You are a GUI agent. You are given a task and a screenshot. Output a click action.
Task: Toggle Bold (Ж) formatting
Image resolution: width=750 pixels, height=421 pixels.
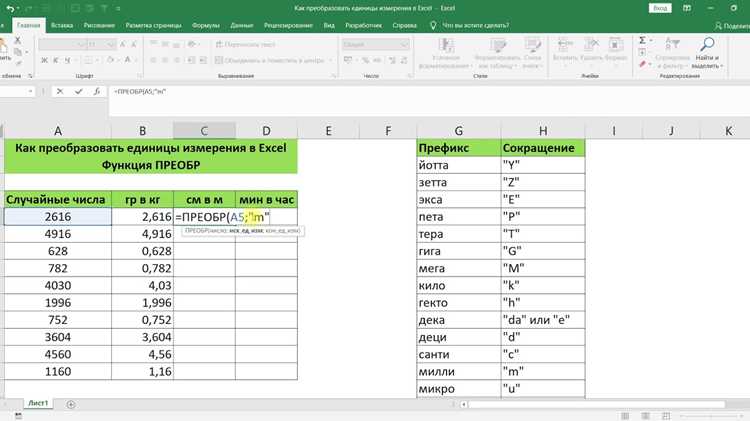(44, 60)
